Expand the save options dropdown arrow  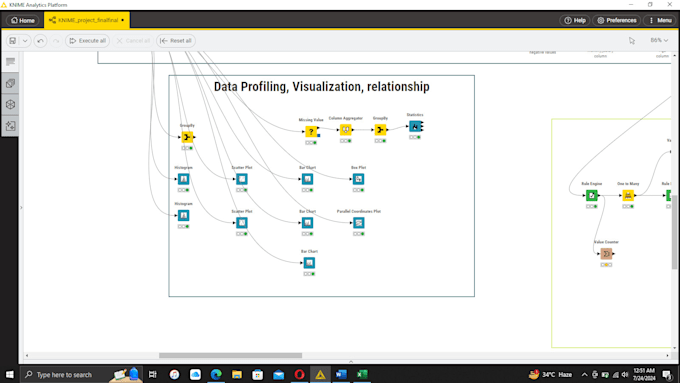click(x=25, y=41)
